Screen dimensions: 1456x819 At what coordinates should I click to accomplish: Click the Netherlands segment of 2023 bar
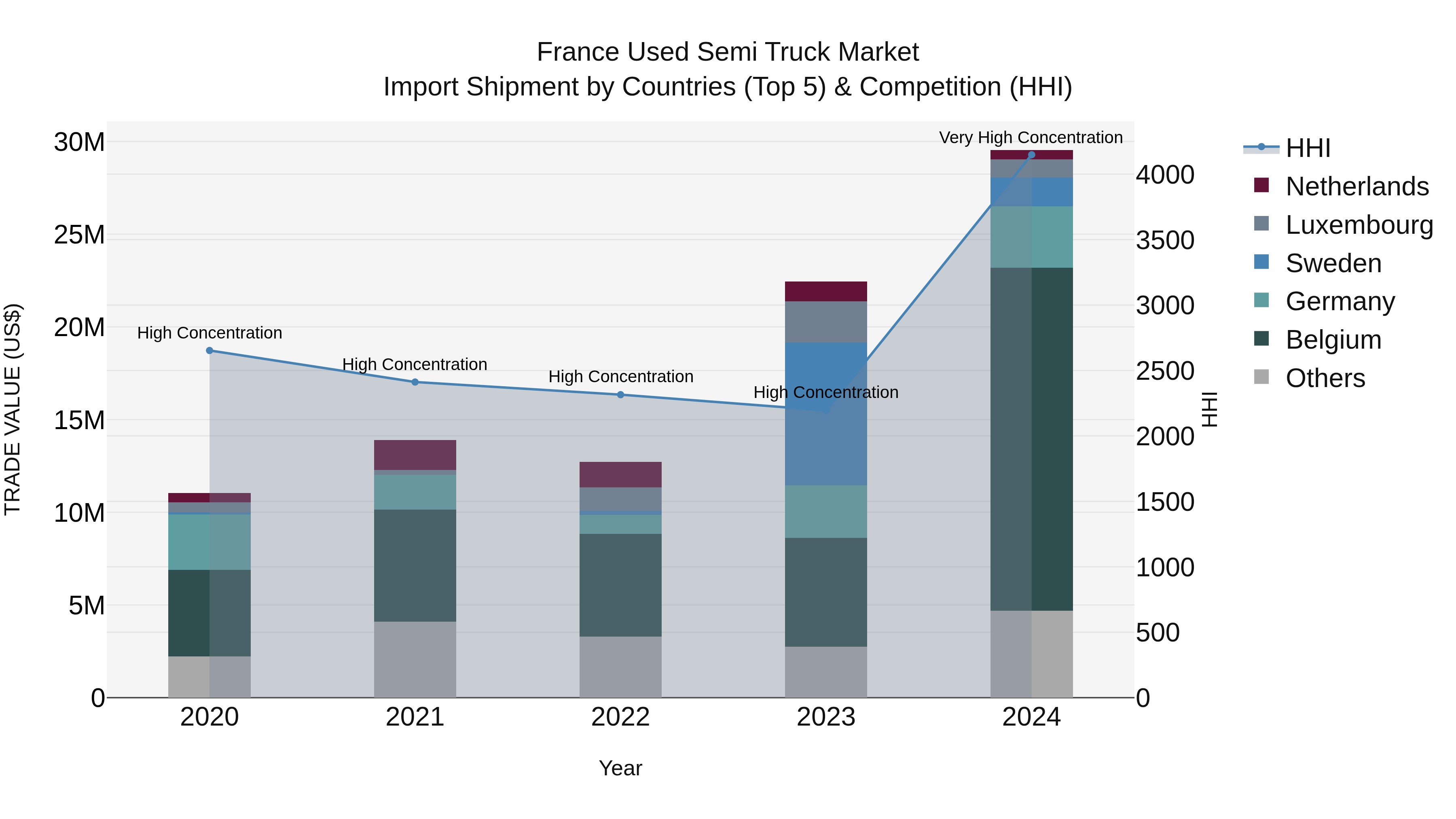[x=826, y=292]
